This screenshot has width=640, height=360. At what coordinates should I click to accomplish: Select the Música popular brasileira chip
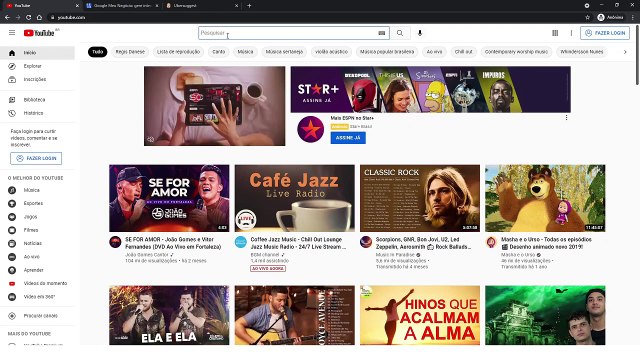[x=387, y=52]
